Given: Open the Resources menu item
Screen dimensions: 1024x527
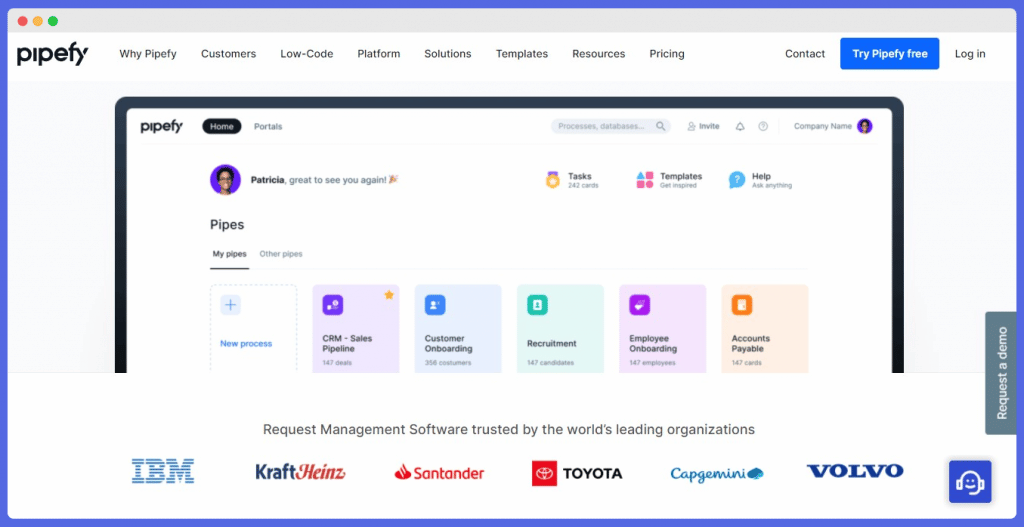Looking at the screenshot, I should point(599,54).
